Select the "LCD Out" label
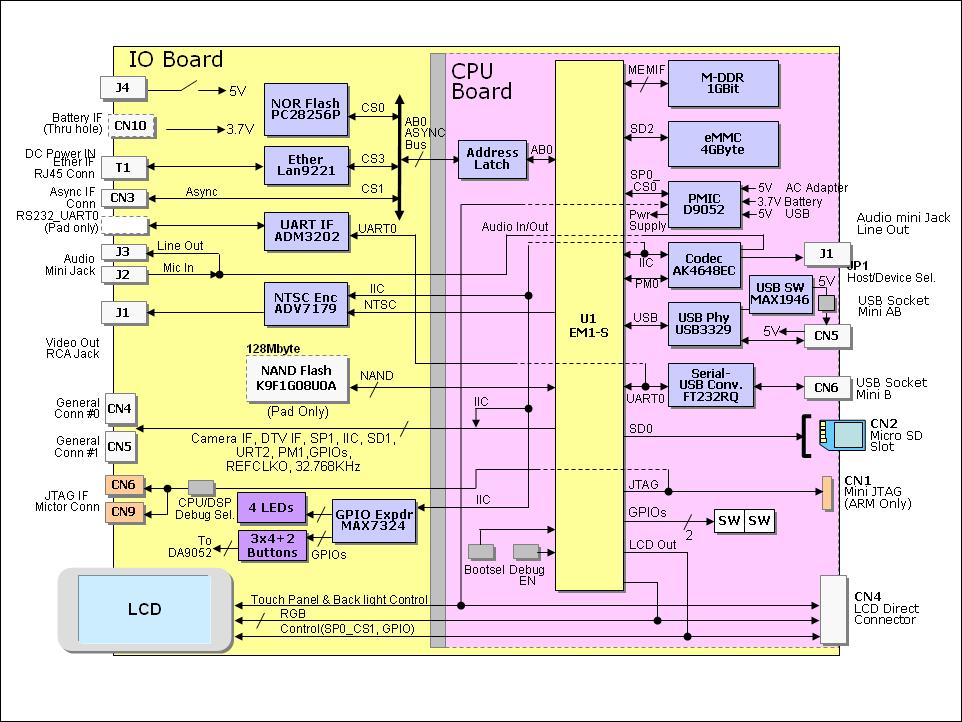 point(652,544)
